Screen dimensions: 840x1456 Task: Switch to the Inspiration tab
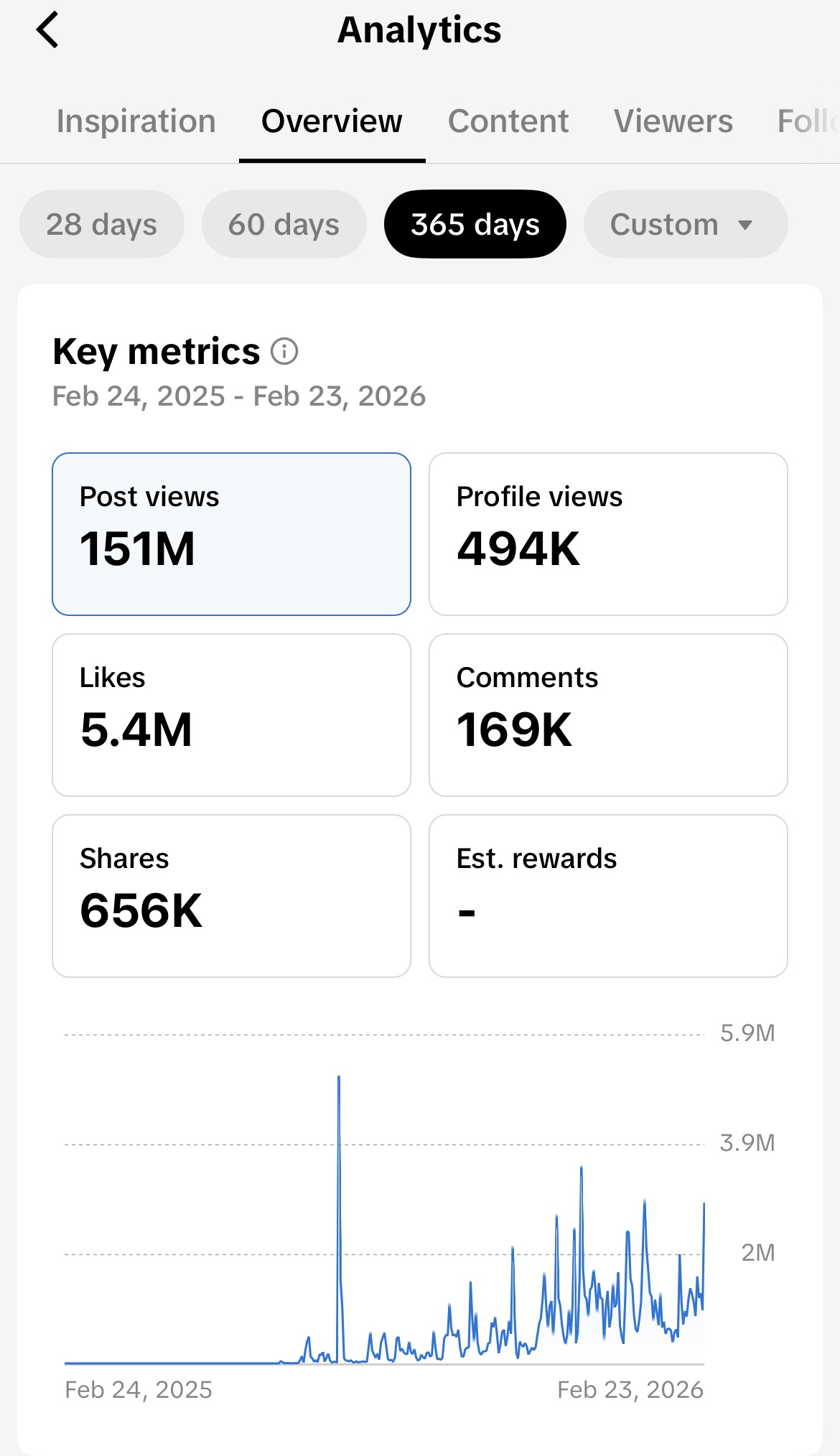136,121
